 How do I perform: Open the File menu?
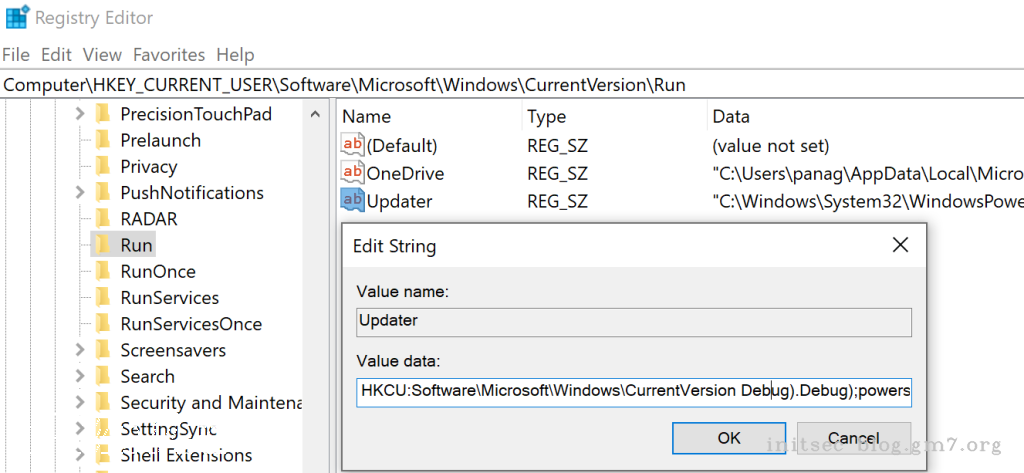pos(16,55)
